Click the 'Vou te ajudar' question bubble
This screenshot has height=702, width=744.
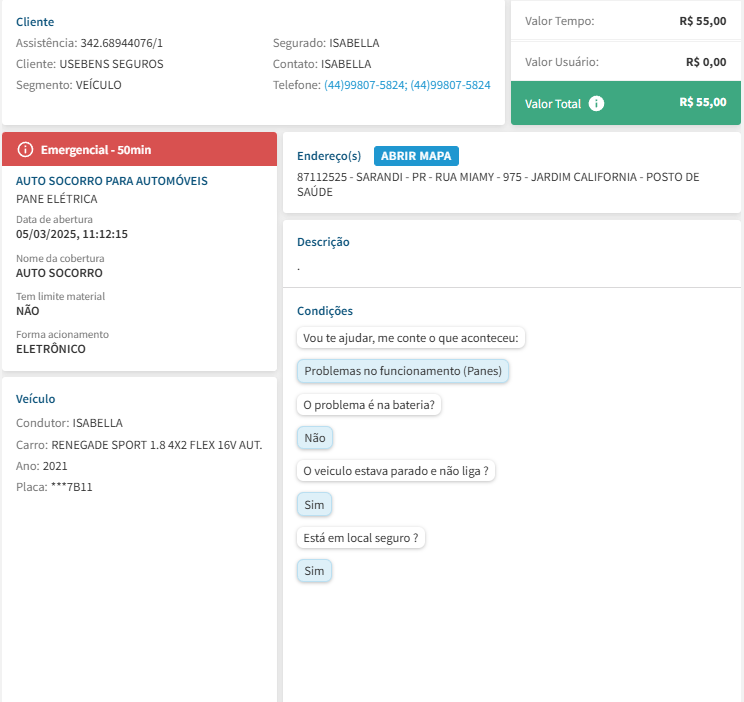click(411, 338)
